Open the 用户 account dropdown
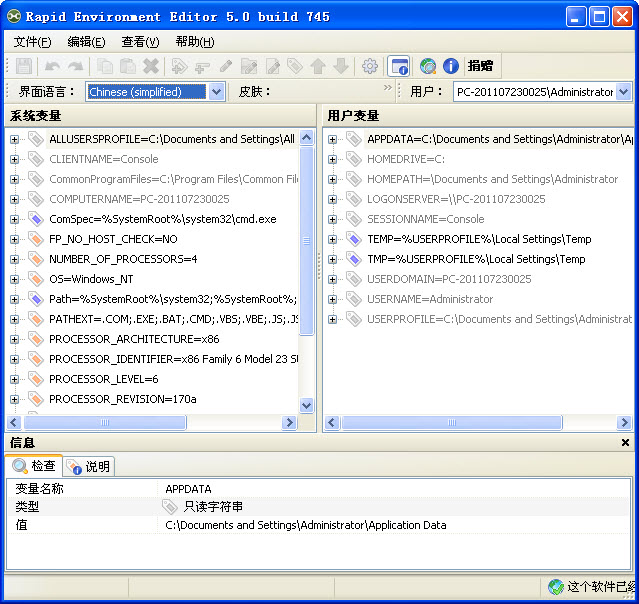Image resolution: width=639 pixels, height=604 pixels. point(624,92)
